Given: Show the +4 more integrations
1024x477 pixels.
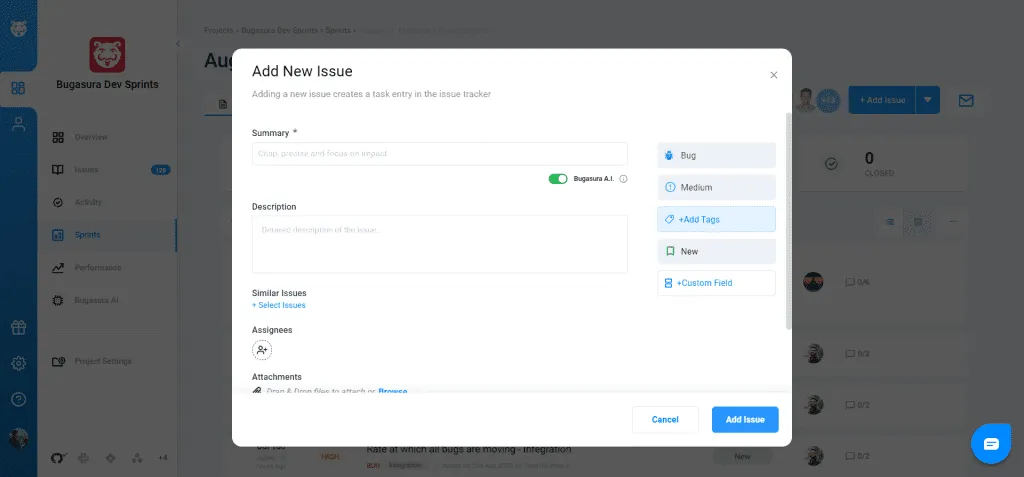Looking at the screenshot, I should (163, 458).
